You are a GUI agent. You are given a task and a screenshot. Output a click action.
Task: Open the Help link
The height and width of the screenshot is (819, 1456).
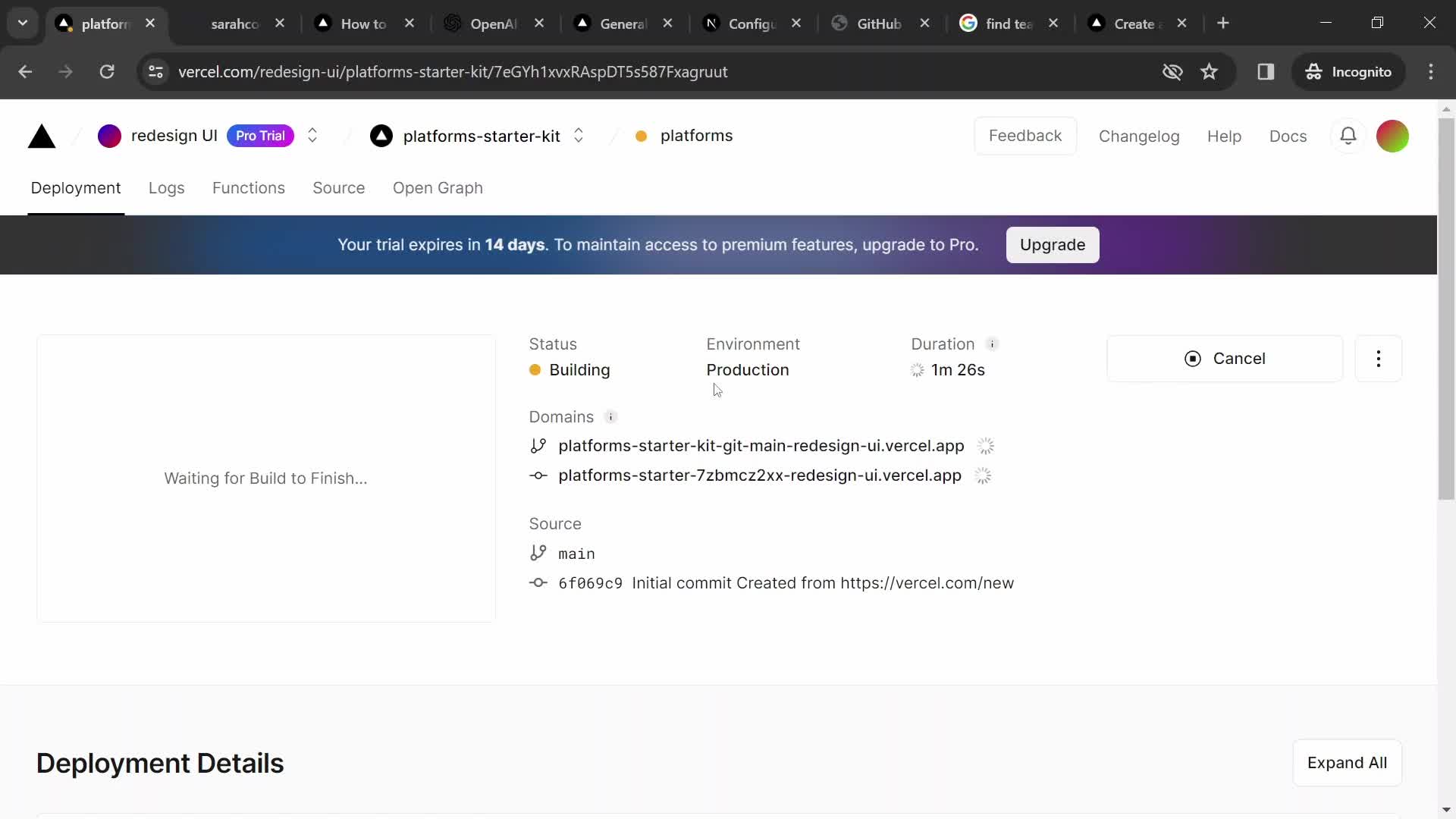(1224, 136)
